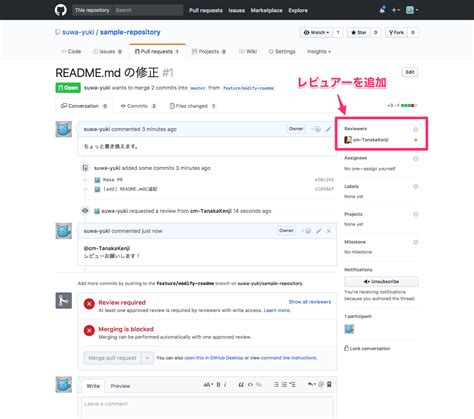474x419 pixels.
Task: Open the Labels gear icon
Action: (416, 187)
